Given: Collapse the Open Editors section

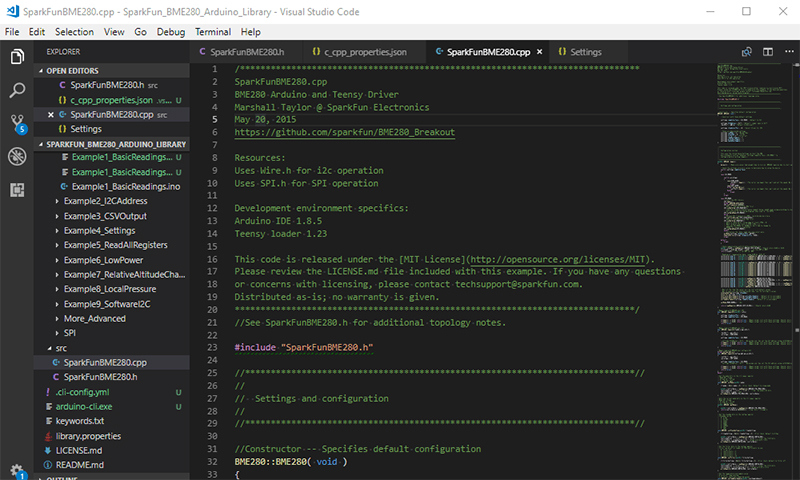Looking at the screenshot, I should click(x=80, y=71).
